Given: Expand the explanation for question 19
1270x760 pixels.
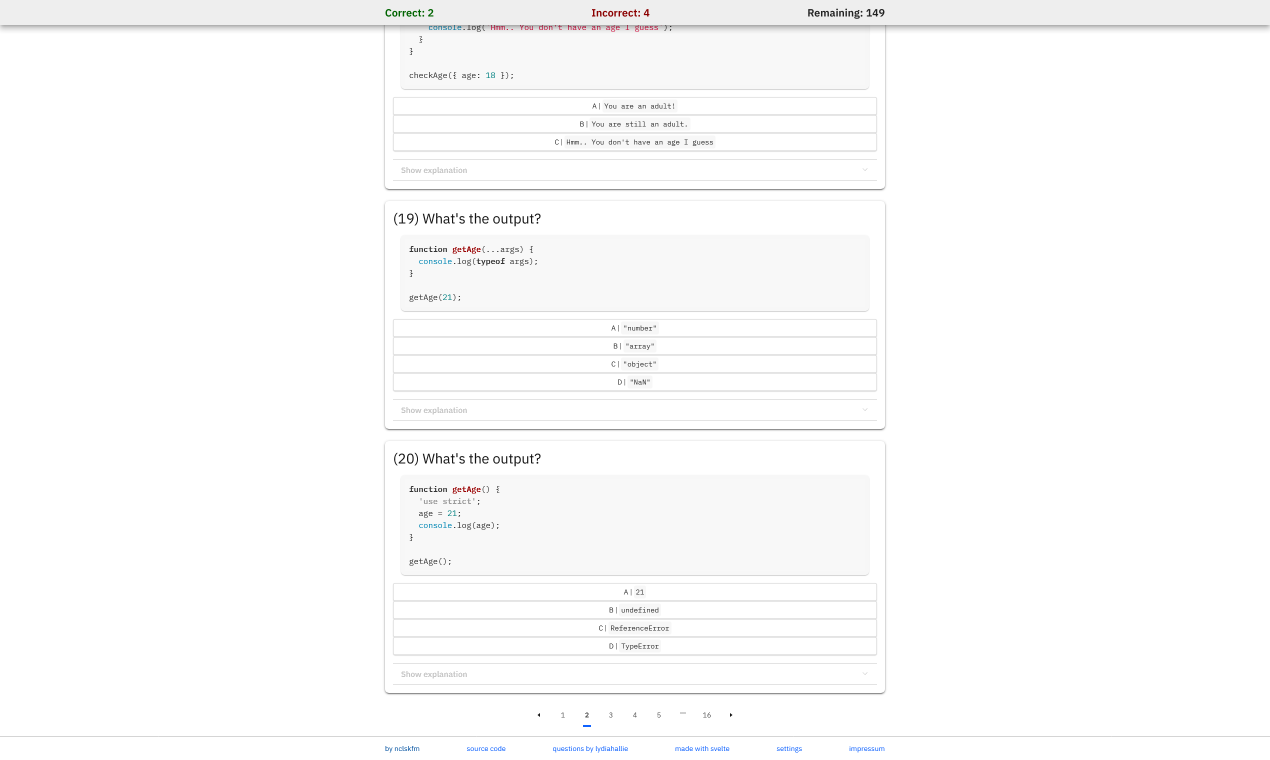Looking at the screenshot, I should 634,410.
